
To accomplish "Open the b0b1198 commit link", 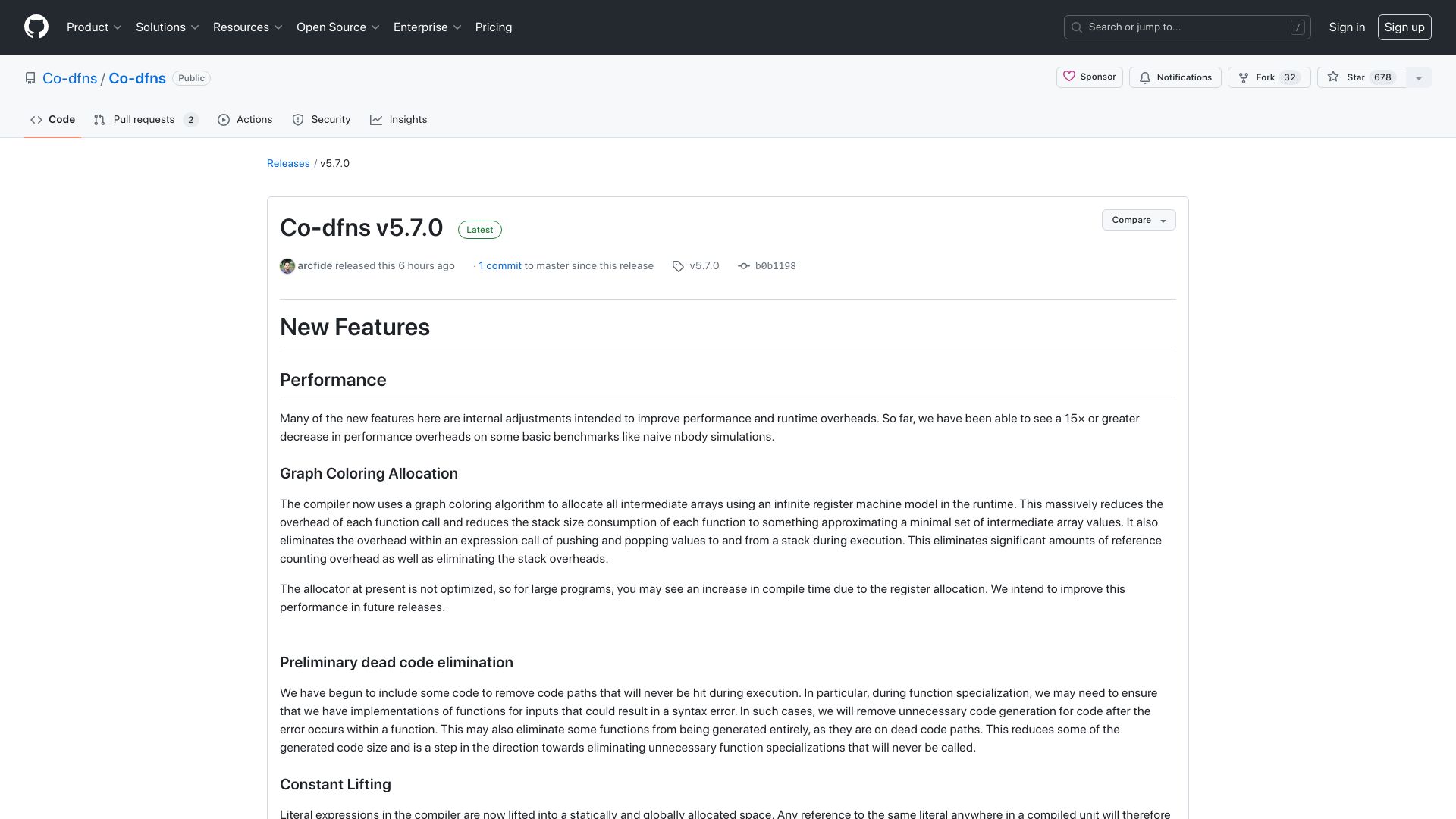I will [x=775, y=266].
